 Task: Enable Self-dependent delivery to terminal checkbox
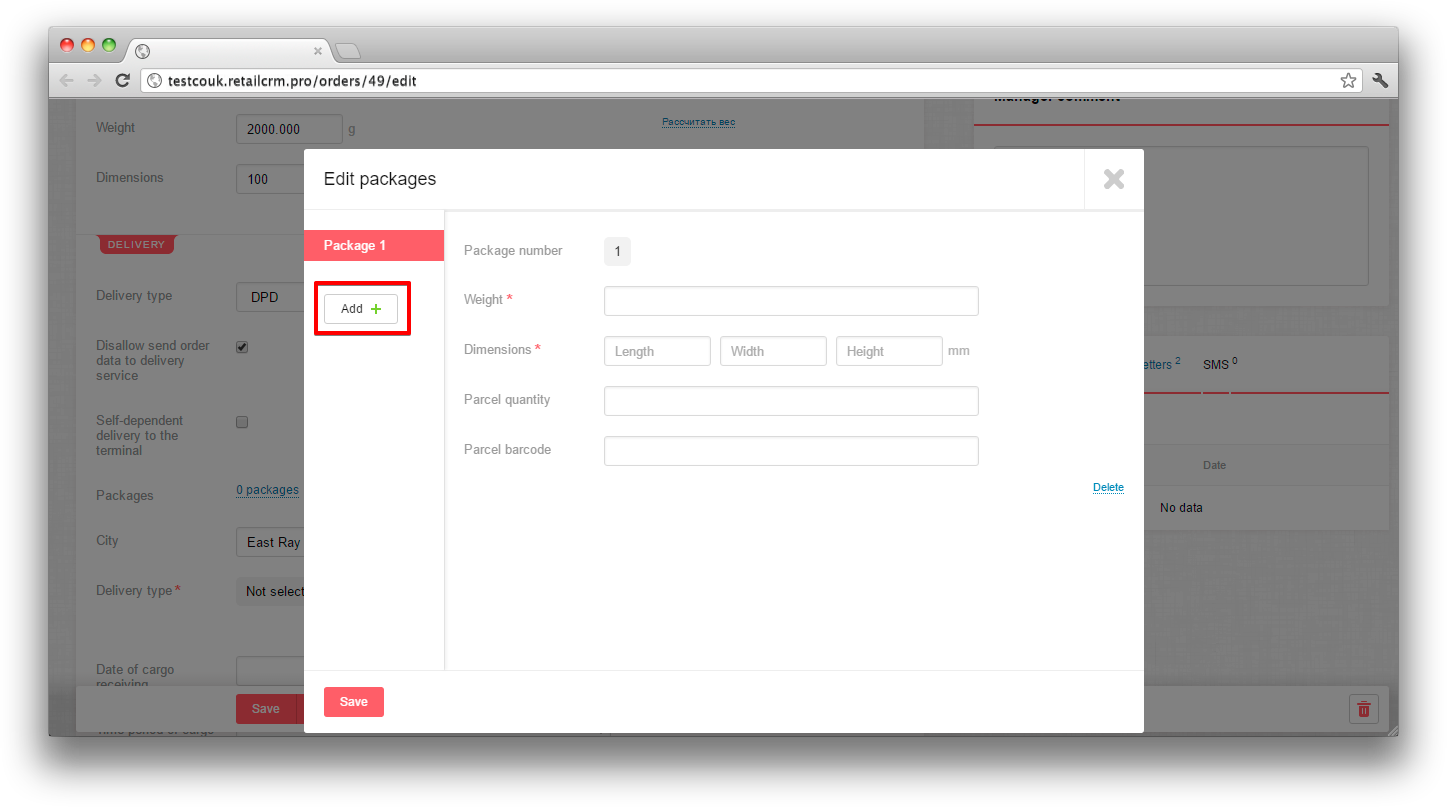[241, 422]
